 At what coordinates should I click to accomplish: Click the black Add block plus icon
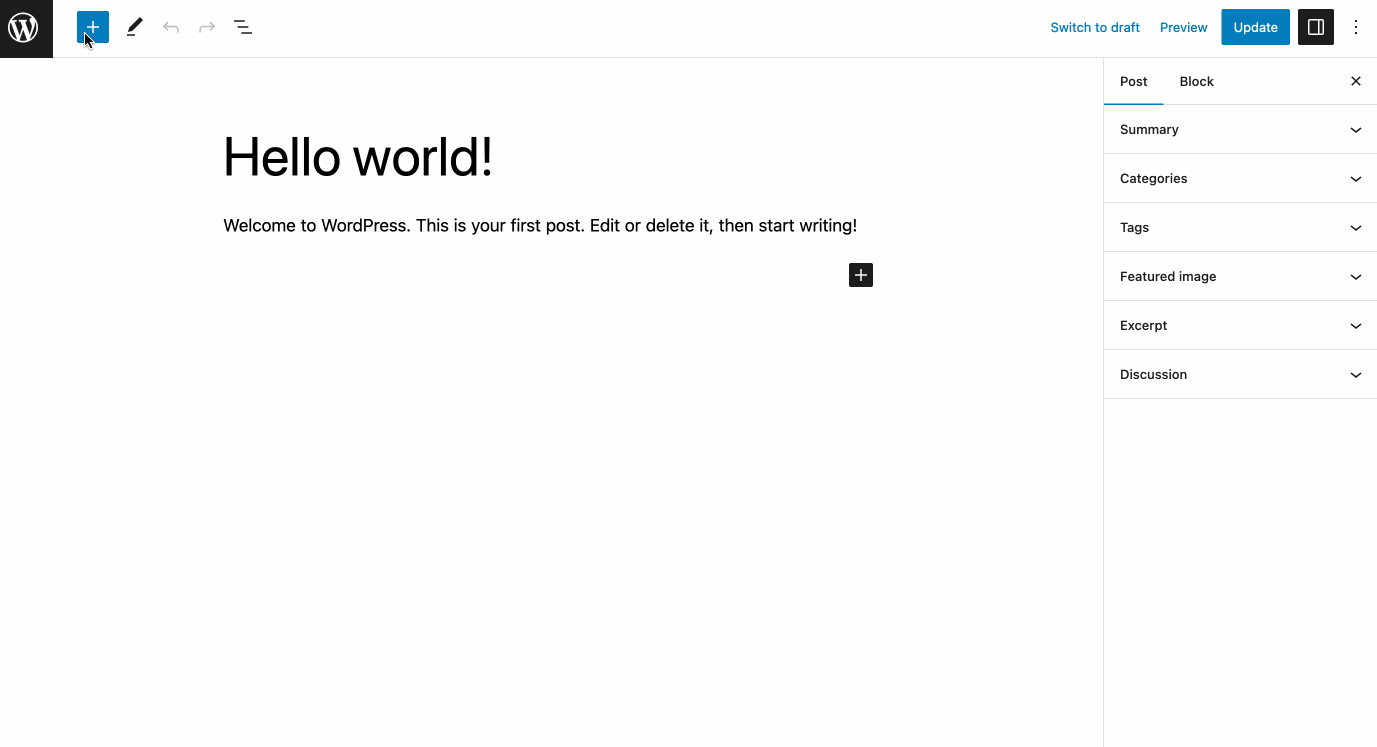[861, 275]
